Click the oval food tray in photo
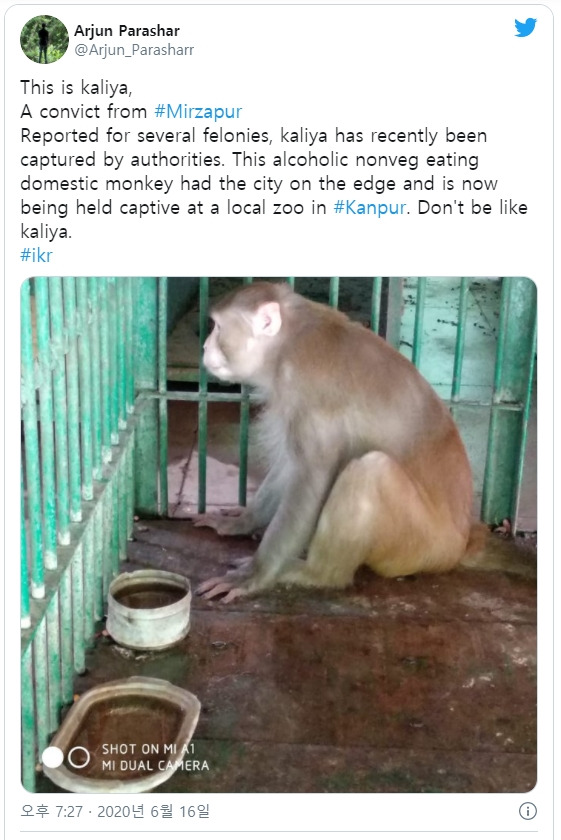Screen dimensions: 561x840 pyautogui.click(x=124, y=734)
